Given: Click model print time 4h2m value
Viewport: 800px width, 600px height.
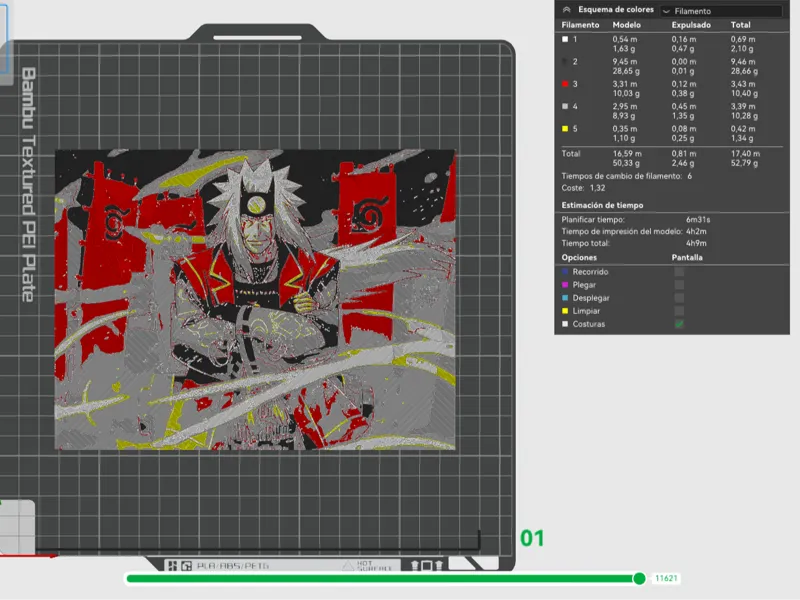Looking at the screenshot, I should tap(696, 232).
